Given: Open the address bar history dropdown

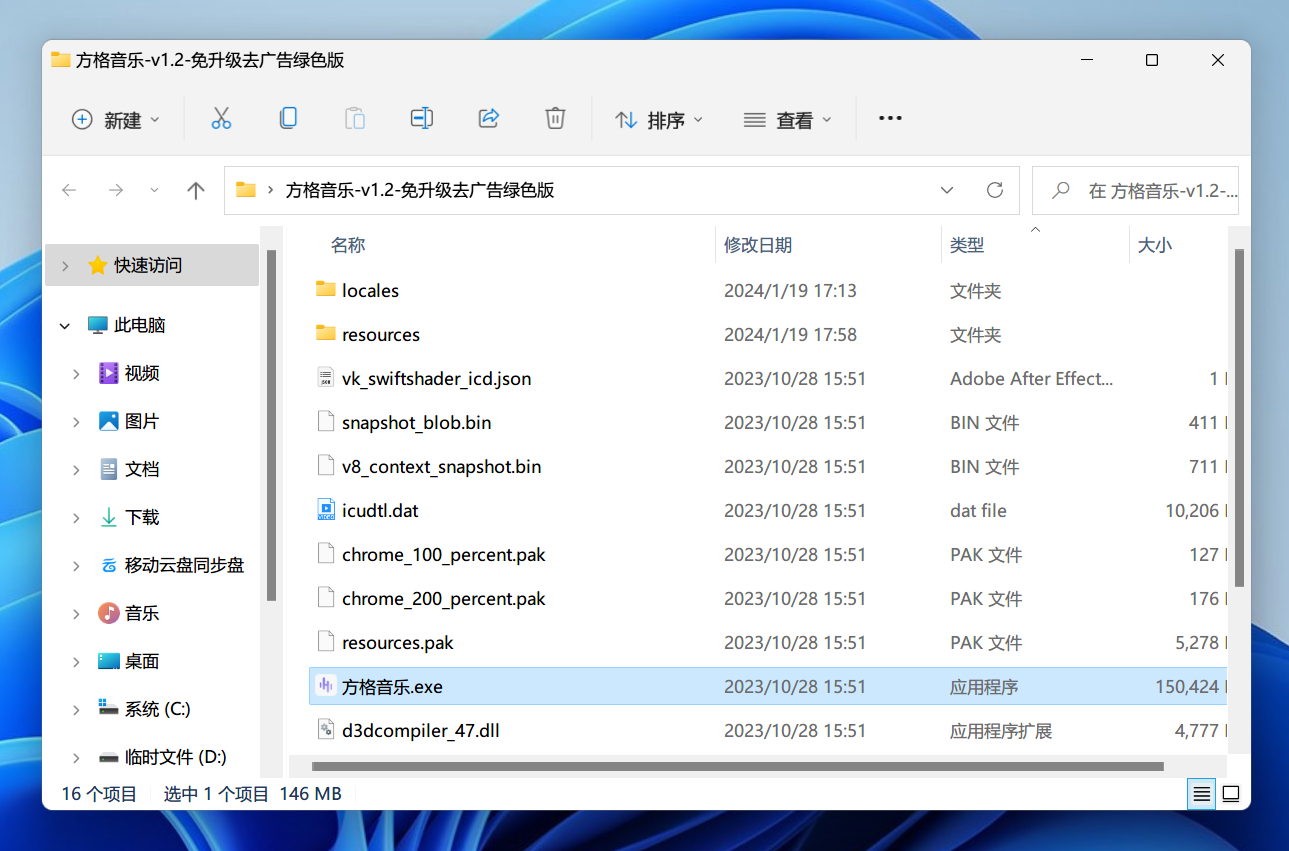Looking at the screenshot, I should point(946,190).
